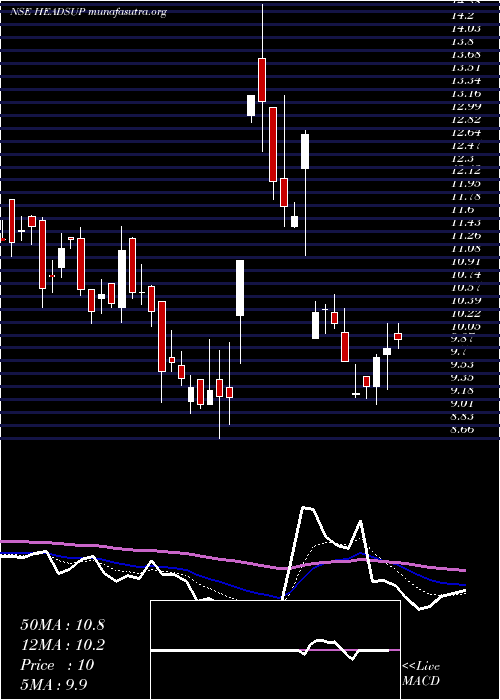This screenshot has height=700, width=500.
Task: Click the 11.78 price axis label
Action: point(466,196)
